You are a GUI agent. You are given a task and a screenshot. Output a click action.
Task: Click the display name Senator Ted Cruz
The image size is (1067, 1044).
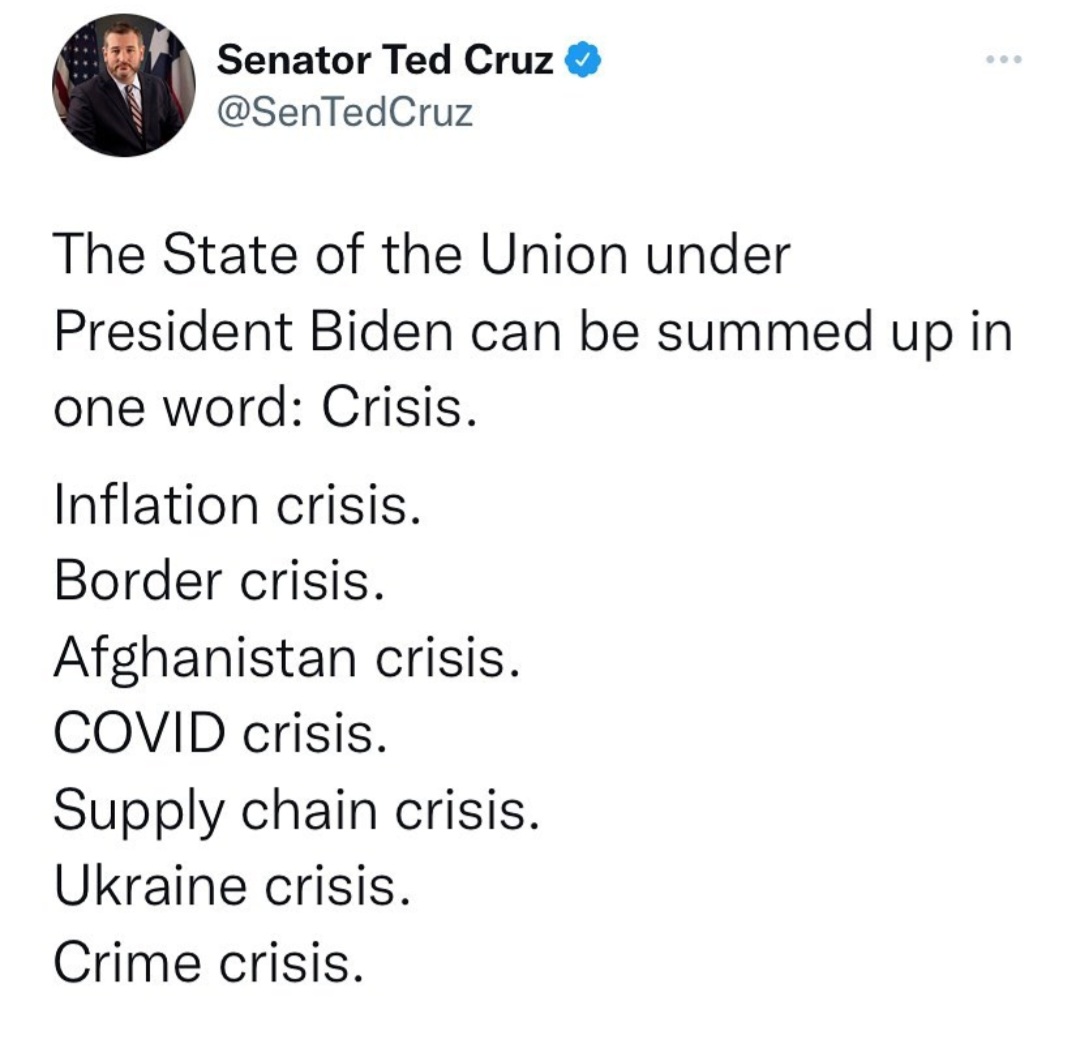click(x=385, y=62)
